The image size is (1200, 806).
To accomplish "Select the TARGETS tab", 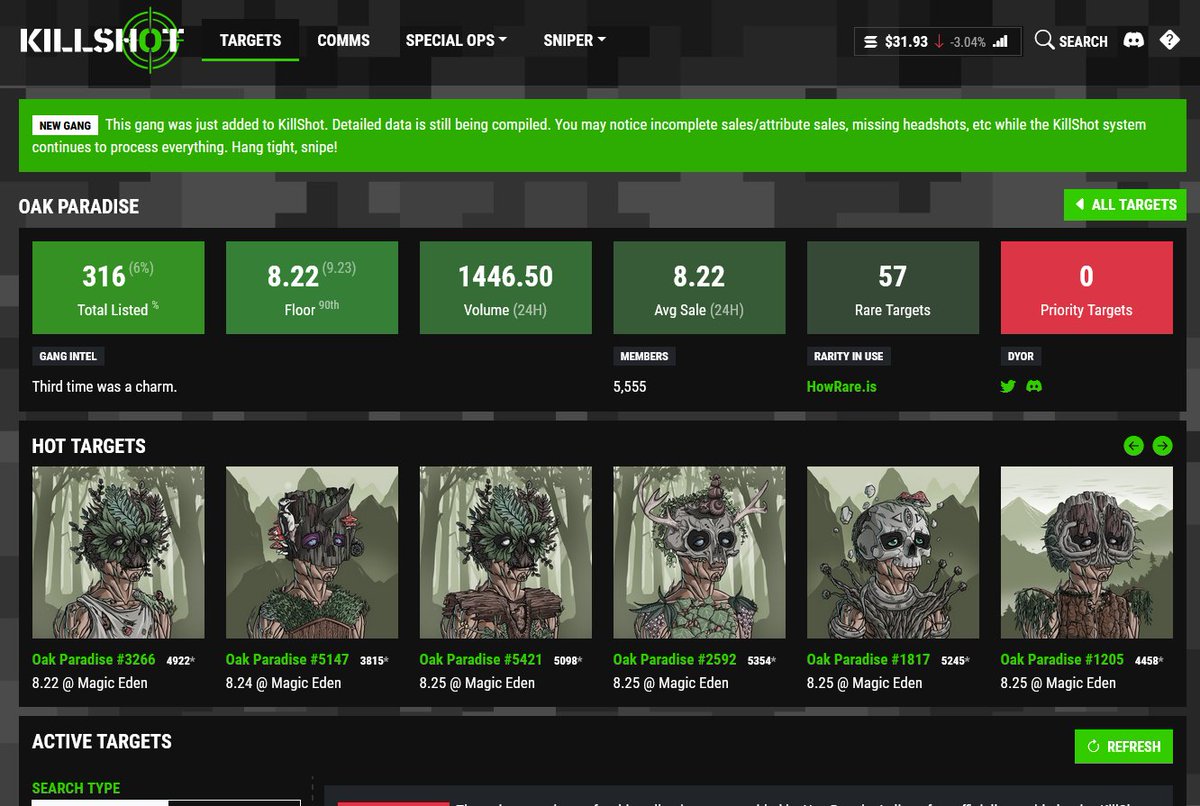I will click(x=249, y=40).
